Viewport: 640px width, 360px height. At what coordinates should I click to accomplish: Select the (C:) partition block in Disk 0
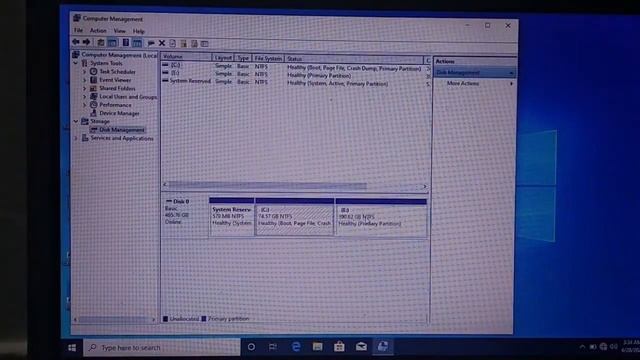[294, 218]
